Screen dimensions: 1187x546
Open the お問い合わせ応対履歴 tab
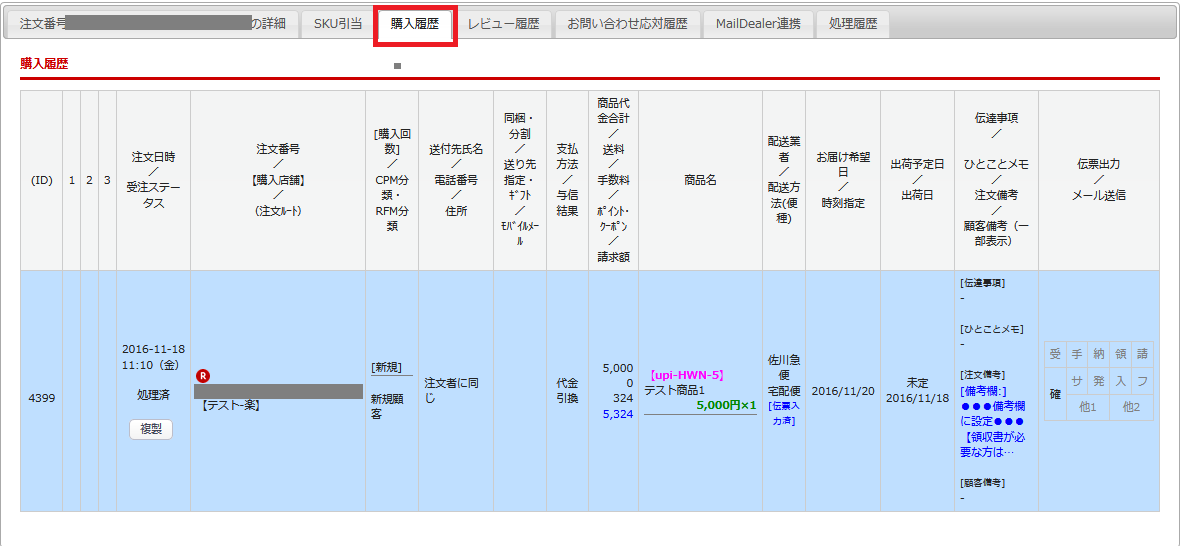[627, 24]
